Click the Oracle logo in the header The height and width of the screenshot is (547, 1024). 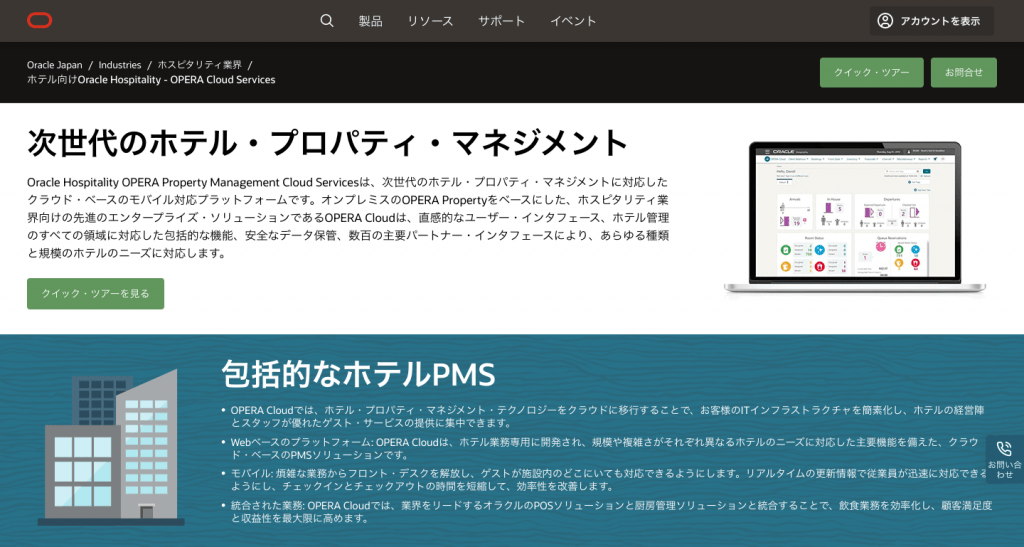click(40, 20)
